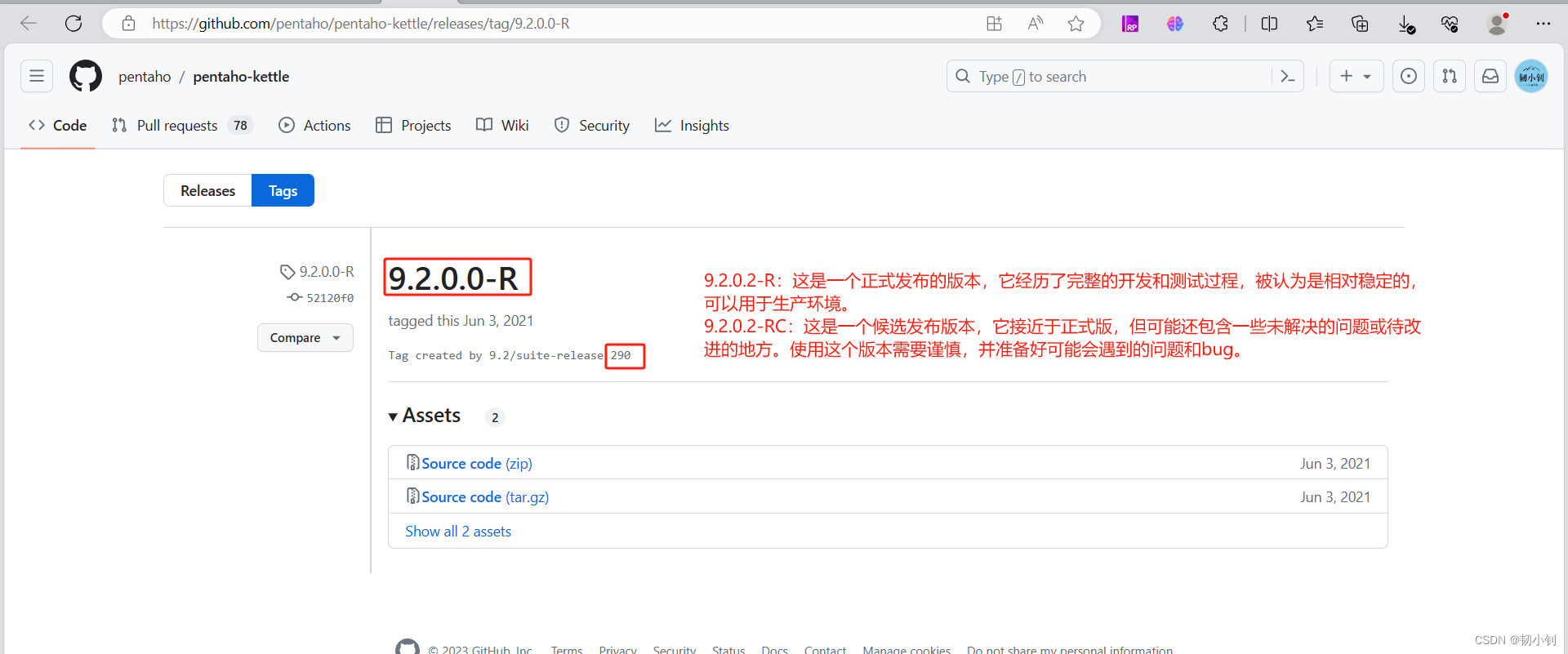1568x654 pixels.
Task: Open browser collections
Action: (x=1360, y=24)
